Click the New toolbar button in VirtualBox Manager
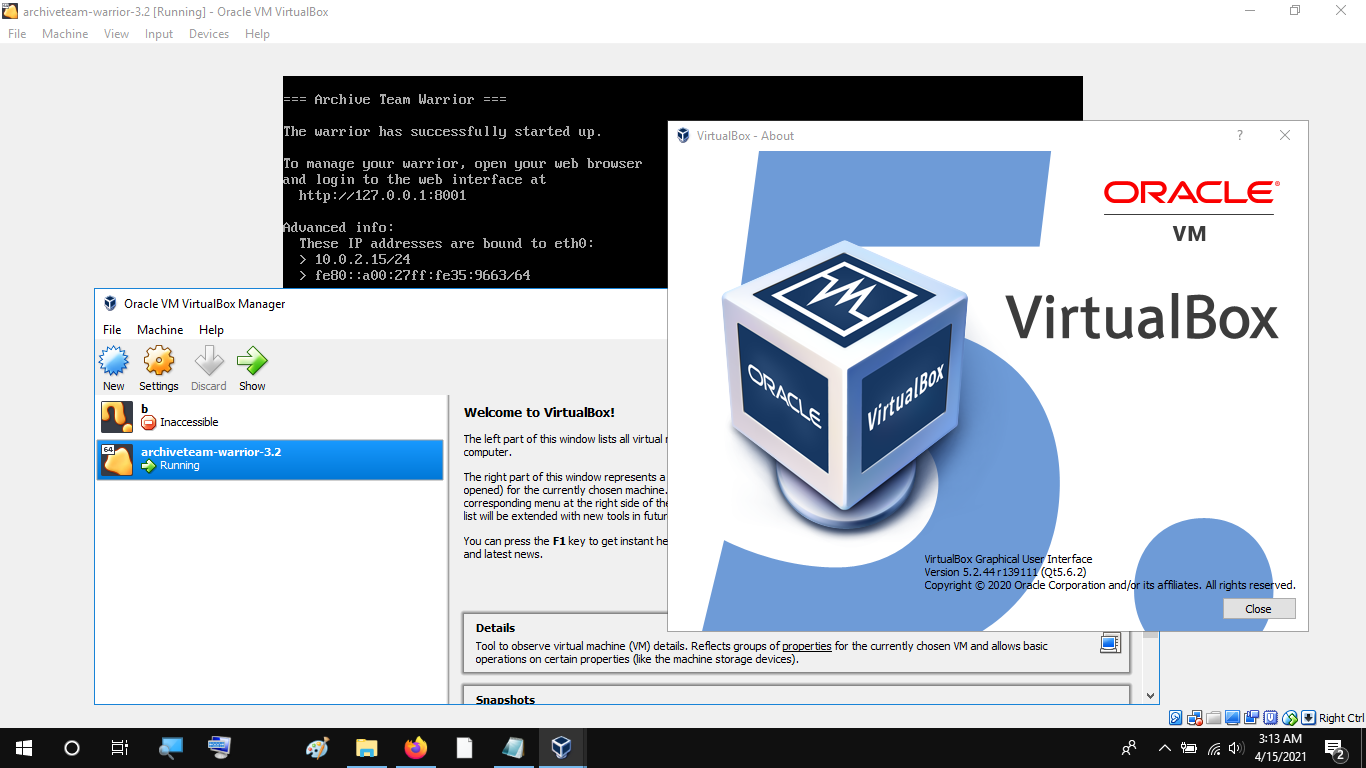 (114, 368)
